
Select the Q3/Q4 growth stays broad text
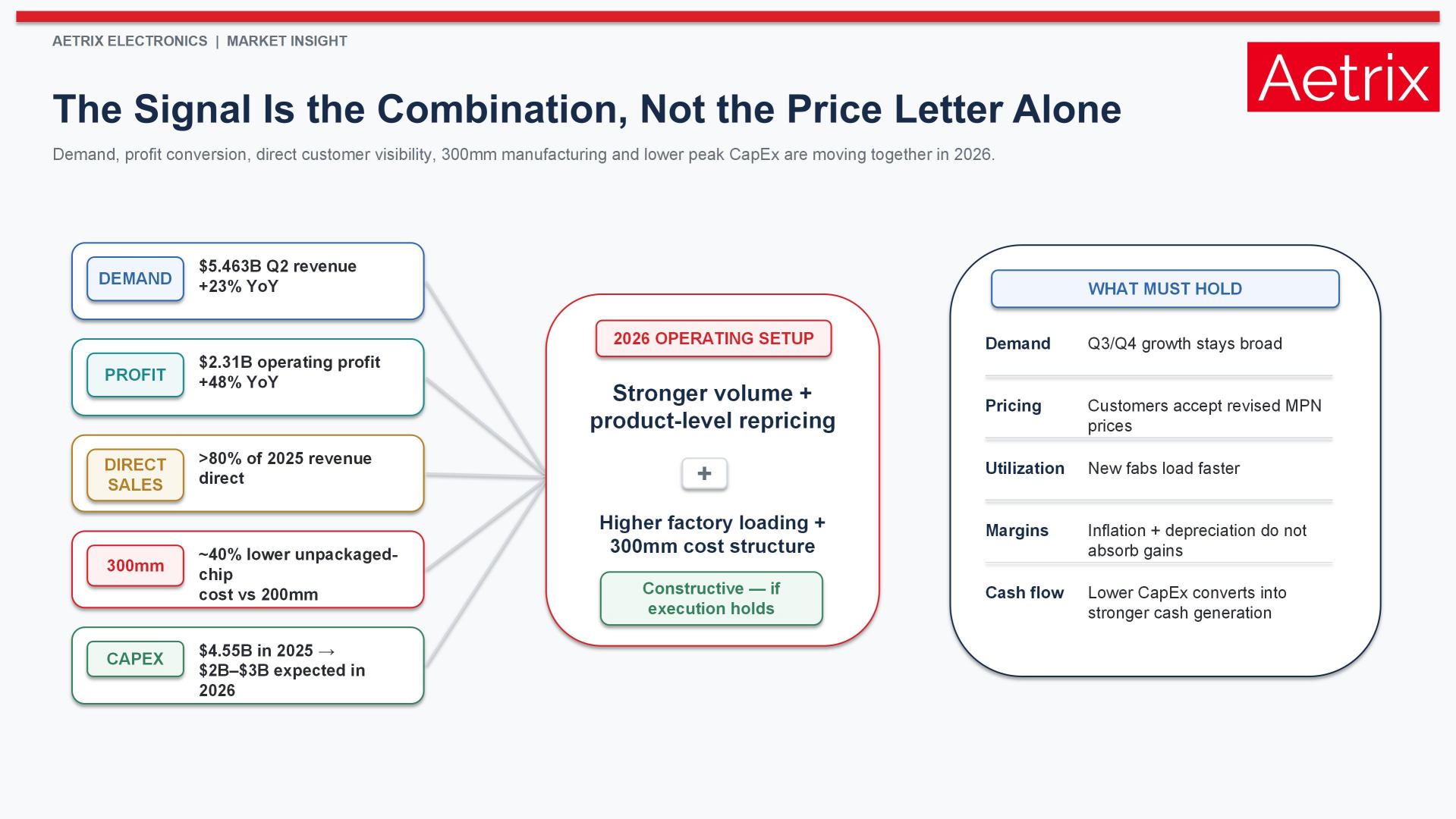coord(1184,344)
